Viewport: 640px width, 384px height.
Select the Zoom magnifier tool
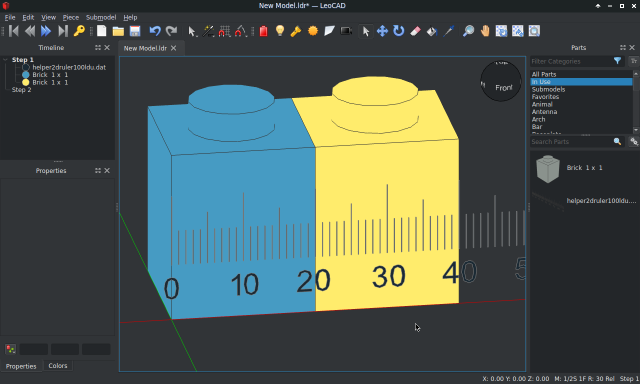[469, 31]
